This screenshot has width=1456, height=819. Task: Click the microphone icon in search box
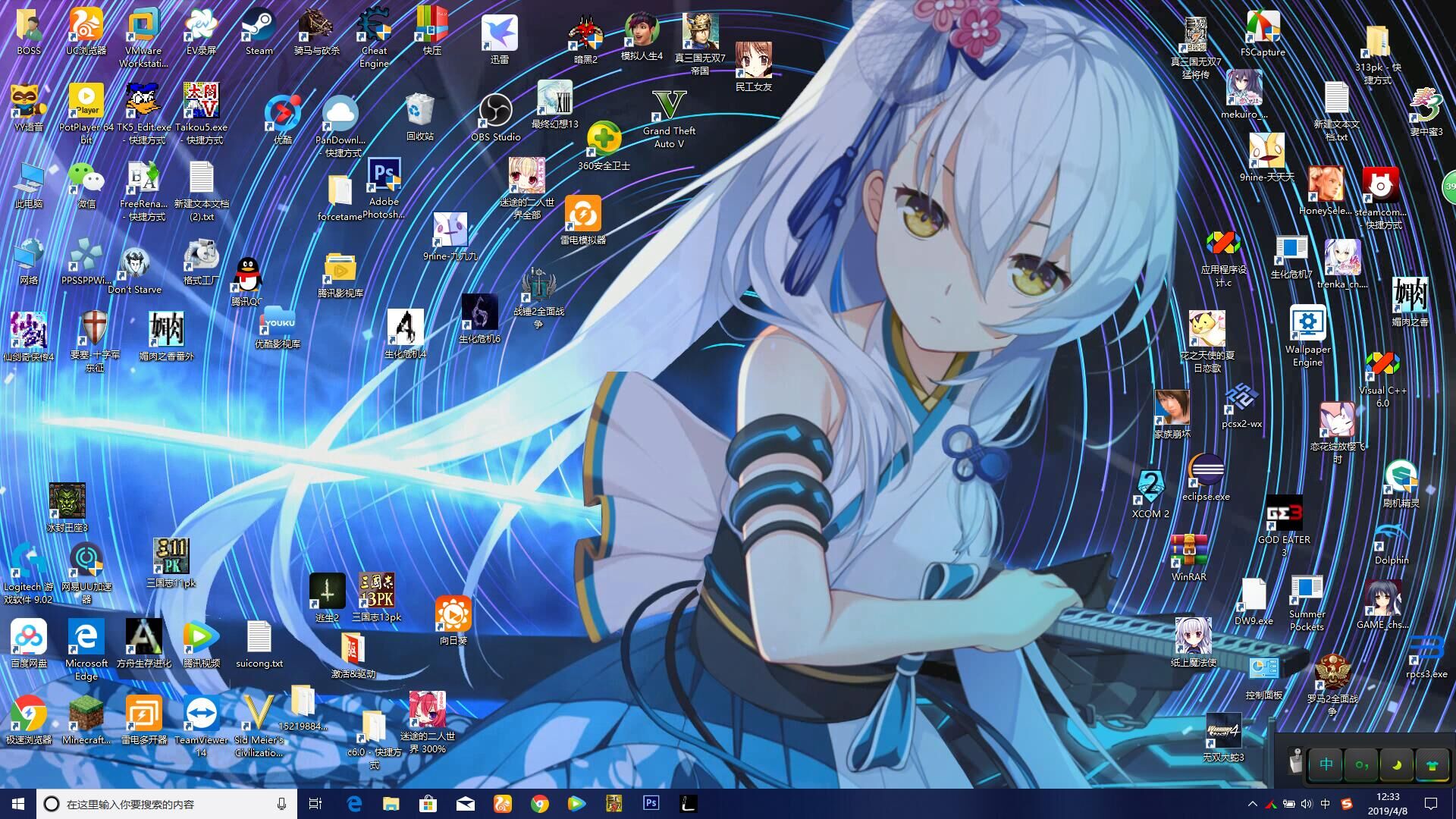pyautogui.click(x=281, y=804)
